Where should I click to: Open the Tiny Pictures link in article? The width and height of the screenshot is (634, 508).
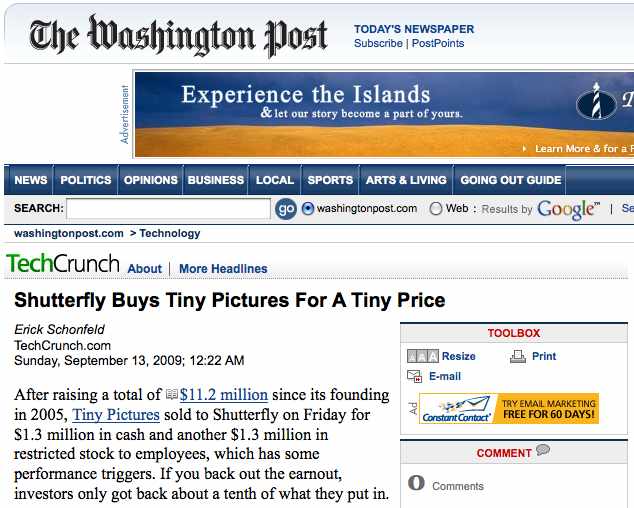click(116, 414)
